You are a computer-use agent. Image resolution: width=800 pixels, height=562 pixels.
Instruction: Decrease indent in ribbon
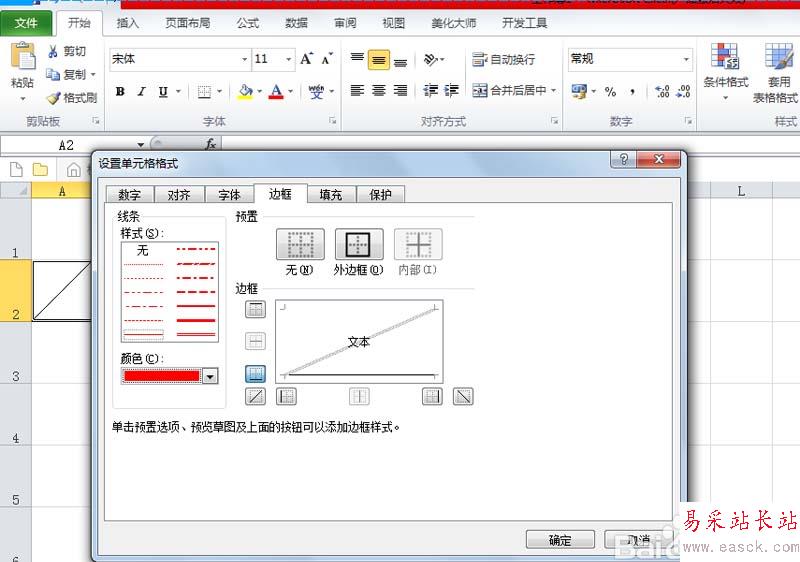coord(430,91)
